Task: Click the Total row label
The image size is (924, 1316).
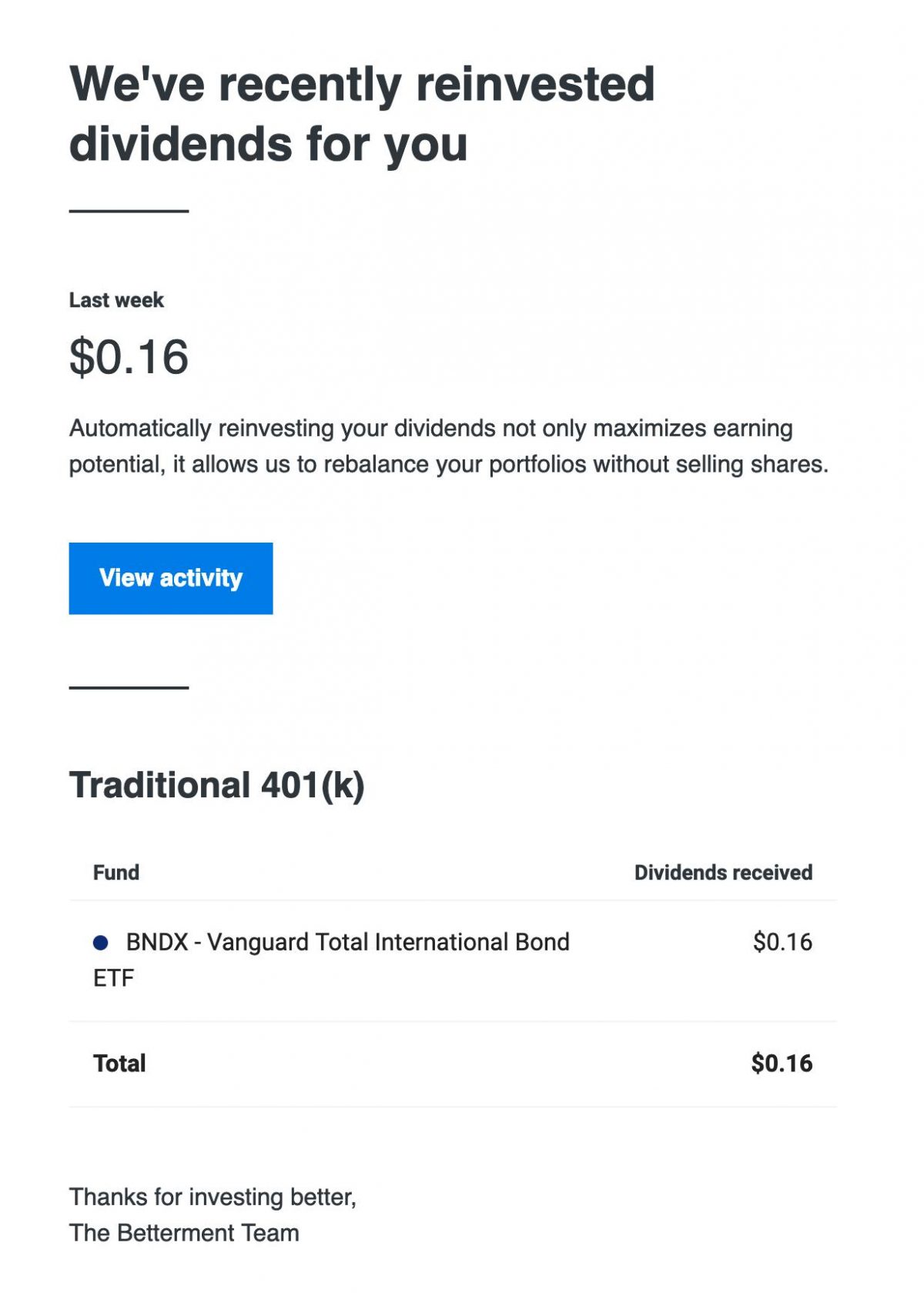Action: (119, 1064)
